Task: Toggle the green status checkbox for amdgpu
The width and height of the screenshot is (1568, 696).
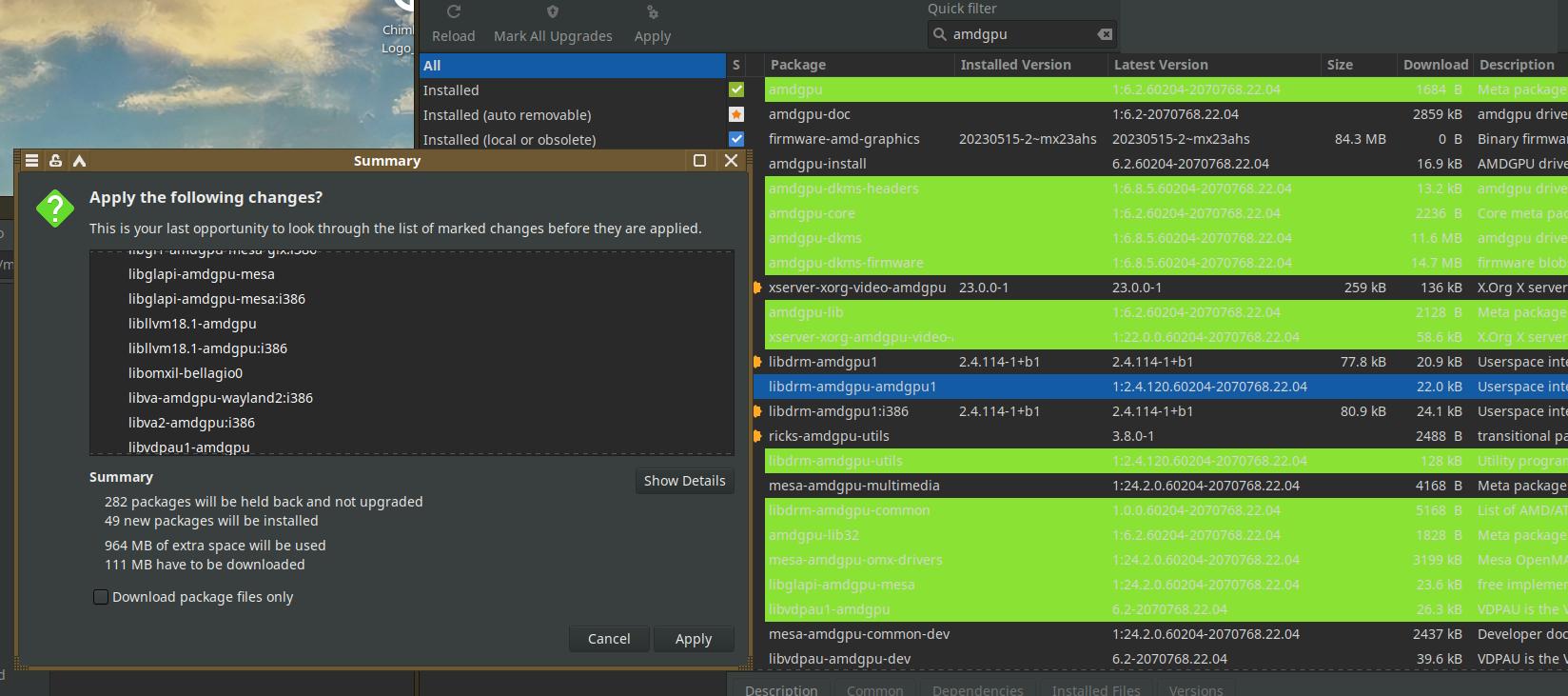Action: (x=736, y=89)
